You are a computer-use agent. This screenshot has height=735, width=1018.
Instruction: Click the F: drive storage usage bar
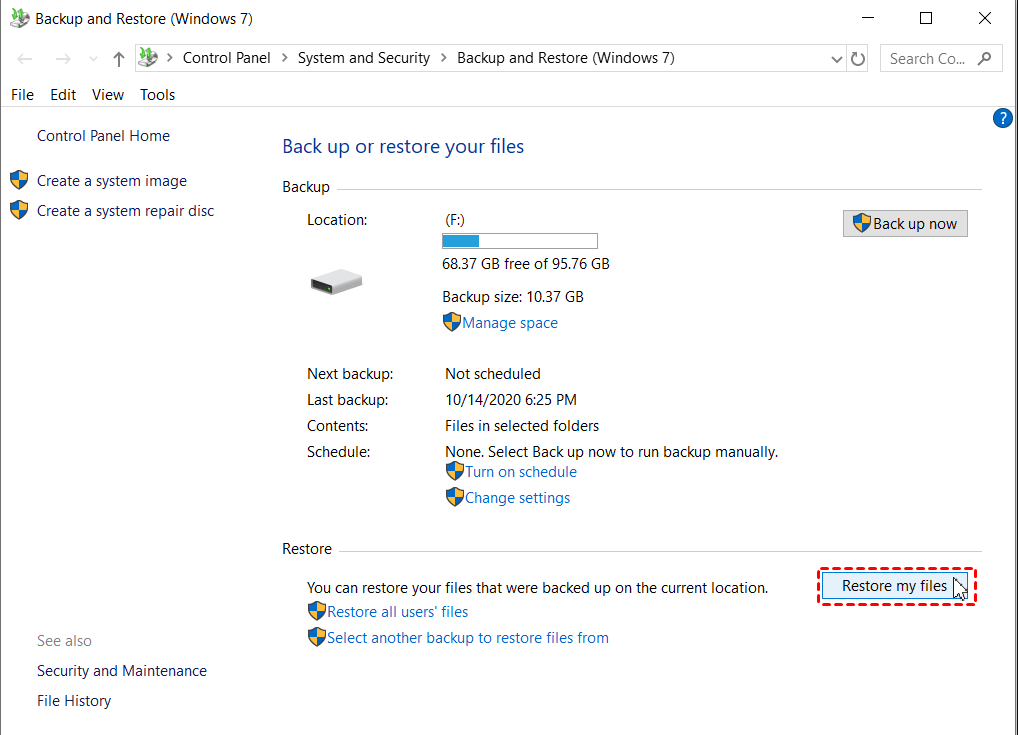(x=519, y=241)
